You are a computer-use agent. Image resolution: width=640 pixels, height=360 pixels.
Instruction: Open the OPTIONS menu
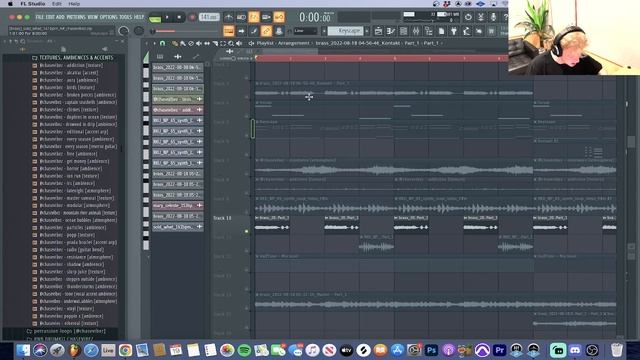coord(108,17)
